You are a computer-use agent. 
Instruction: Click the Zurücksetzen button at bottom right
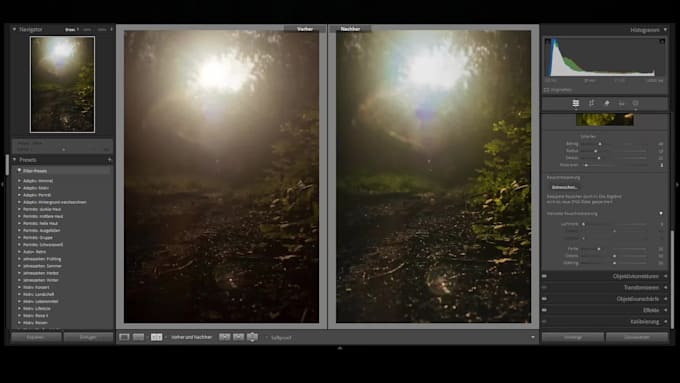coord(637,337)
